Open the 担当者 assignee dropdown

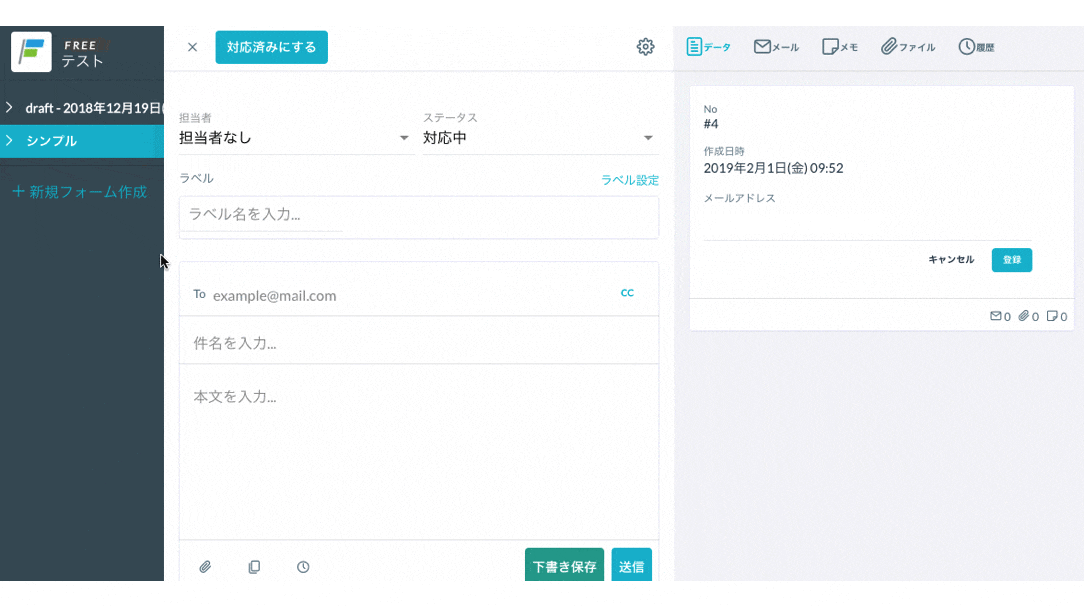pyautogui.click(x=295, y=138)
